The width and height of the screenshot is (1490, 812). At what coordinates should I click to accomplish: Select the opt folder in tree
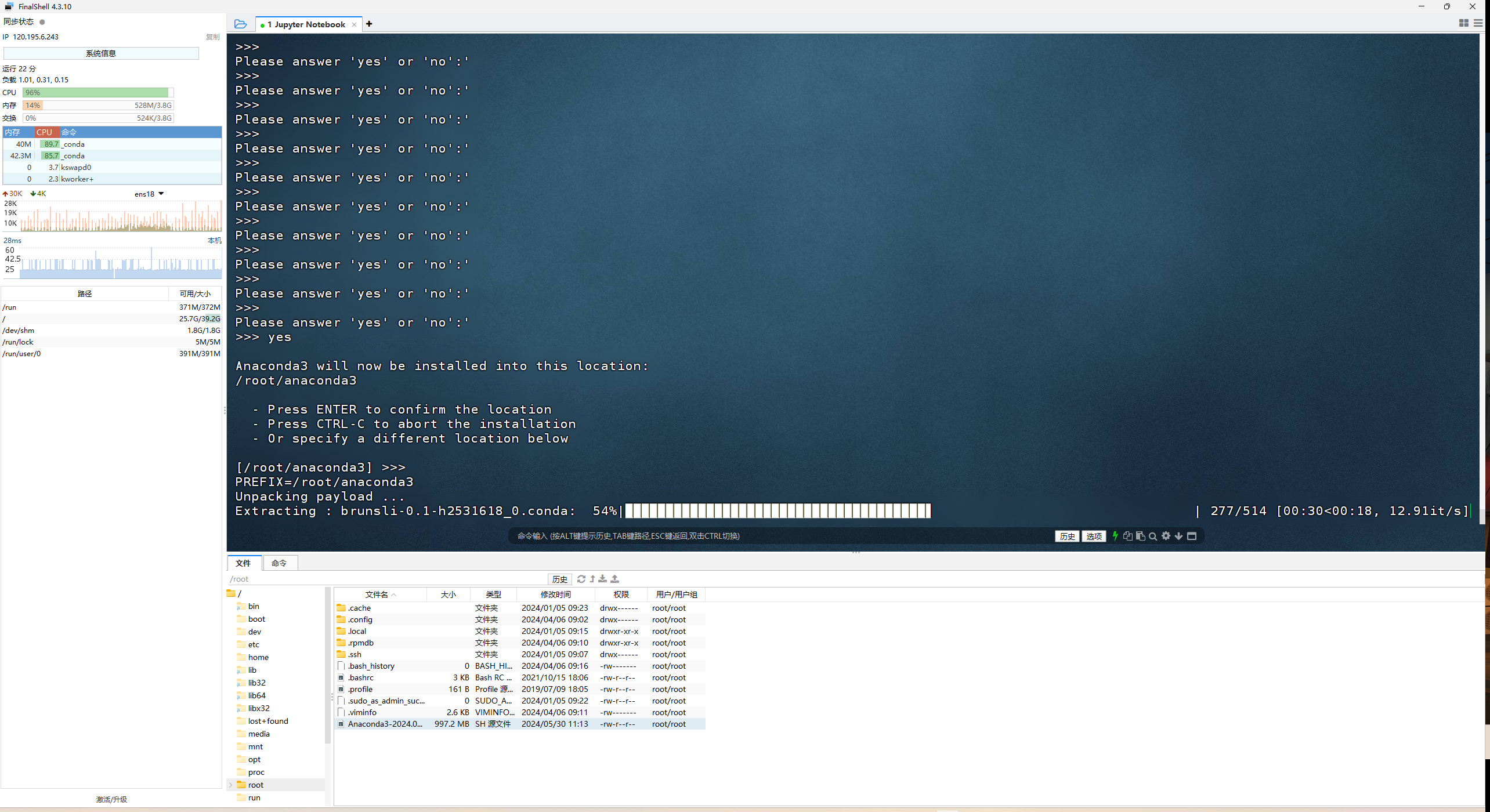(x=254, y=759)
